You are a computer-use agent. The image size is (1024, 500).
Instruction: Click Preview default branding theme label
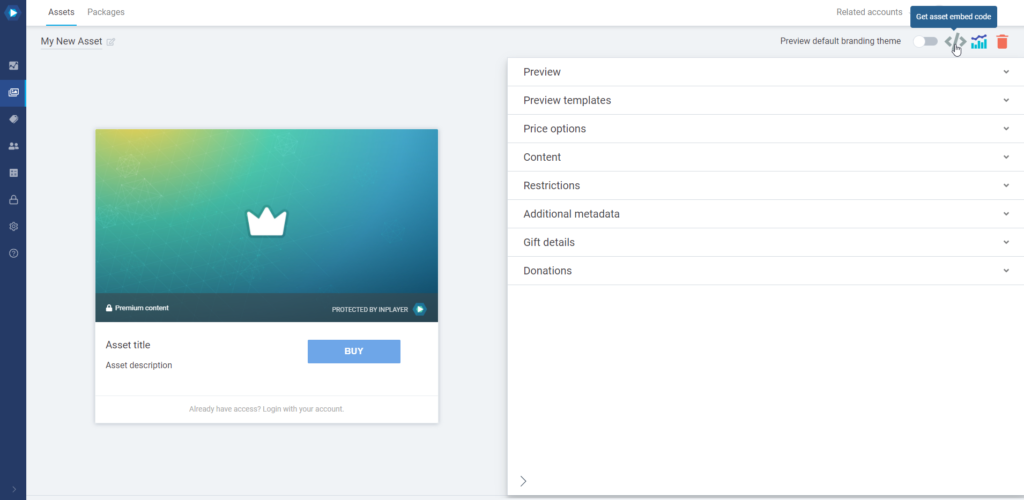(840, 41)
